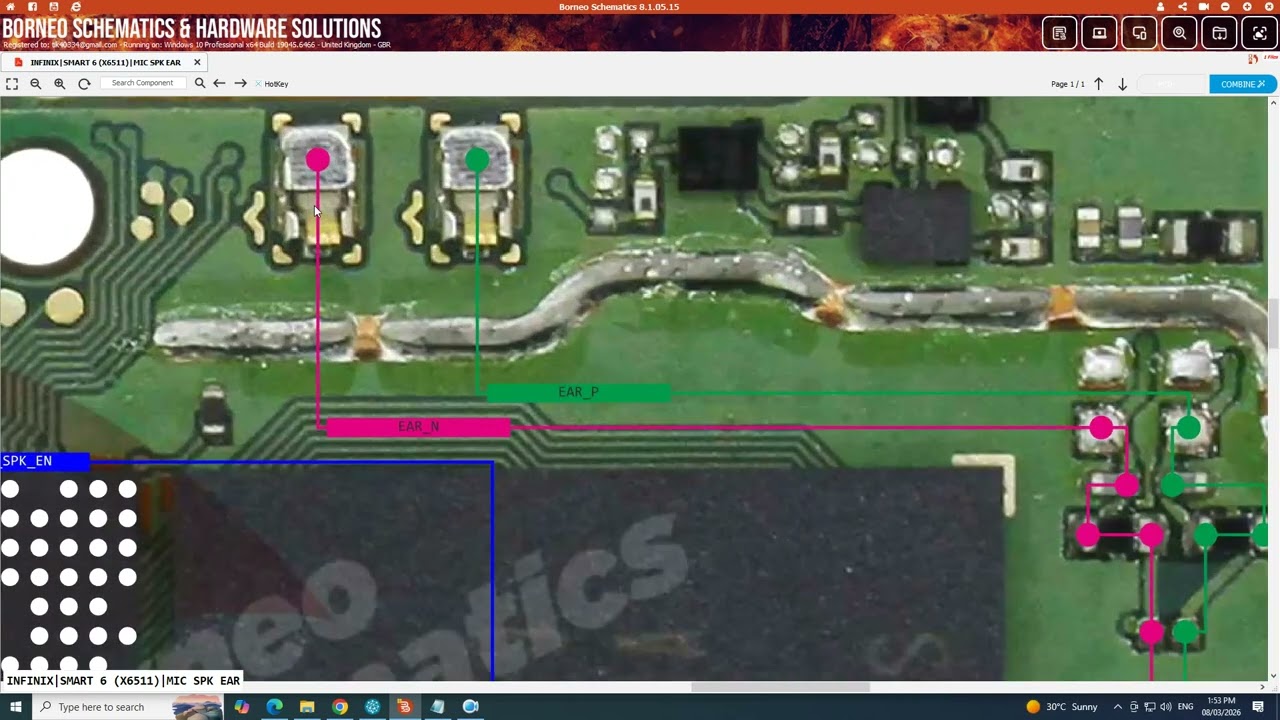Screen dimensions: 1280x720
Task: Open Google Chrome from the taskbar
Action: coord(340,707)
